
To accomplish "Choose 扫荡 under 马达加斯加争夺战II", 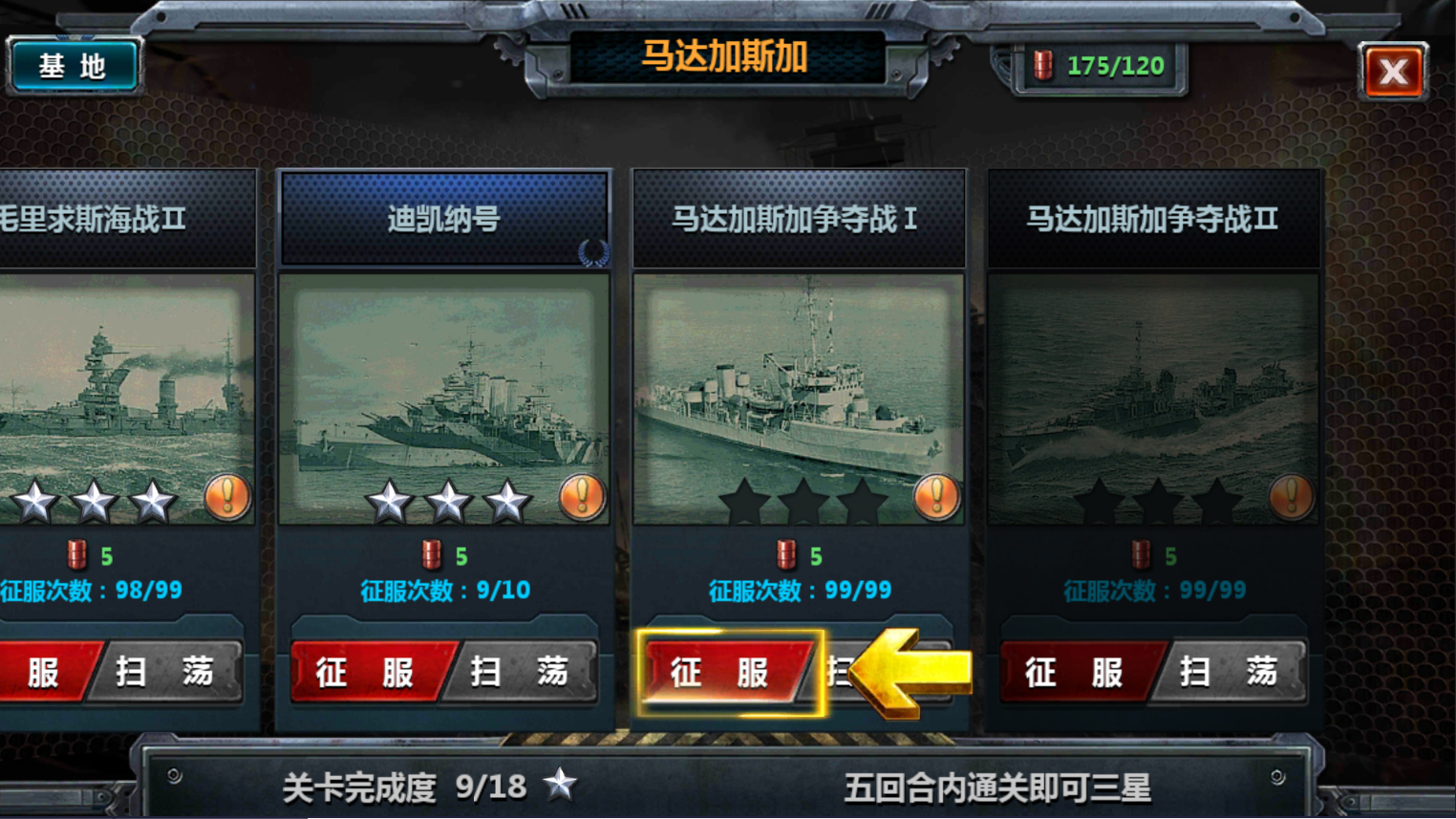I will (x=1231, y=672).
